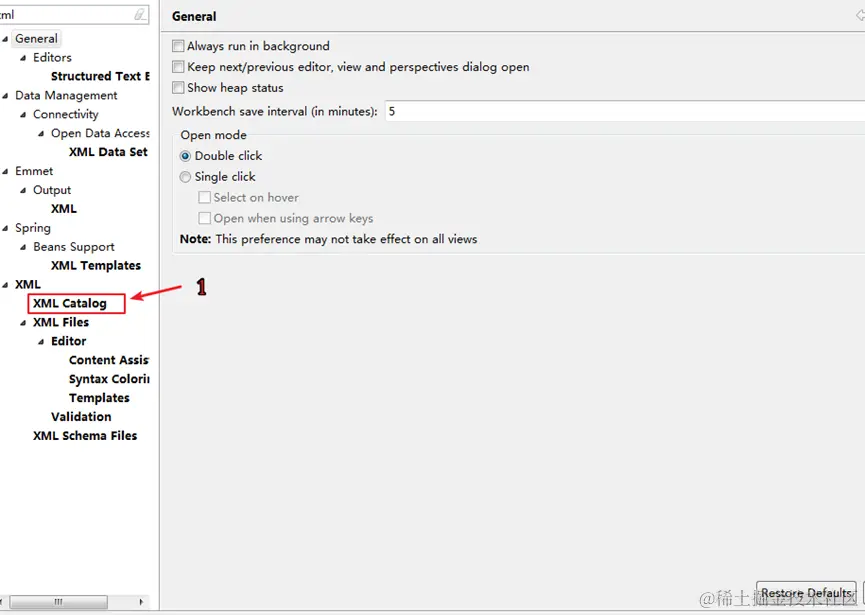Open XML Schema Files preferences
The width and height of the screenshot is (865, 615).
click(85, 436)
